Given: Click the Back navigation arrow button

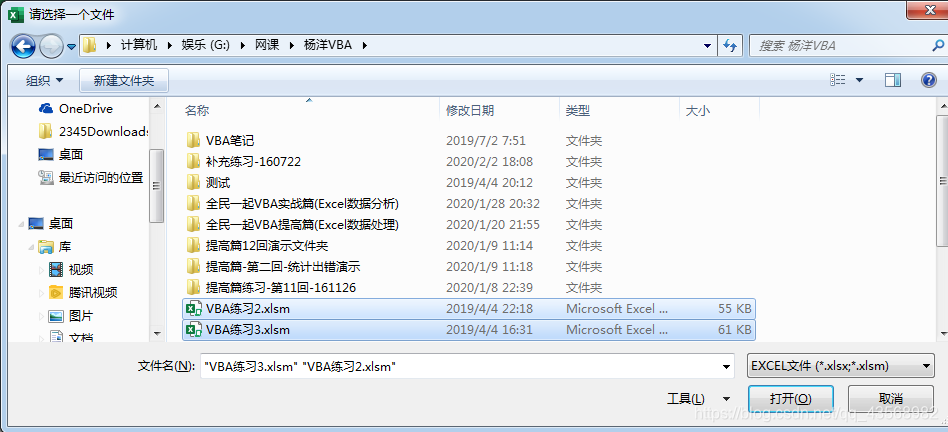Looking at the screenshot, I should pyautogui.click(x=23, y=46).
